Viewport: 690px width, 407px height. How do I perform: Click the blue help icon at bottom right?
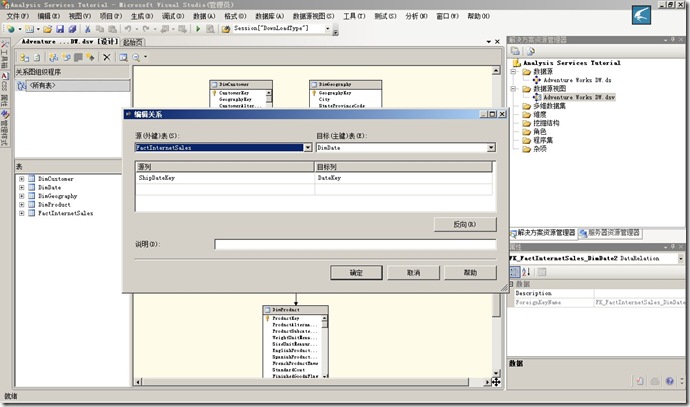tap(670, 381)
